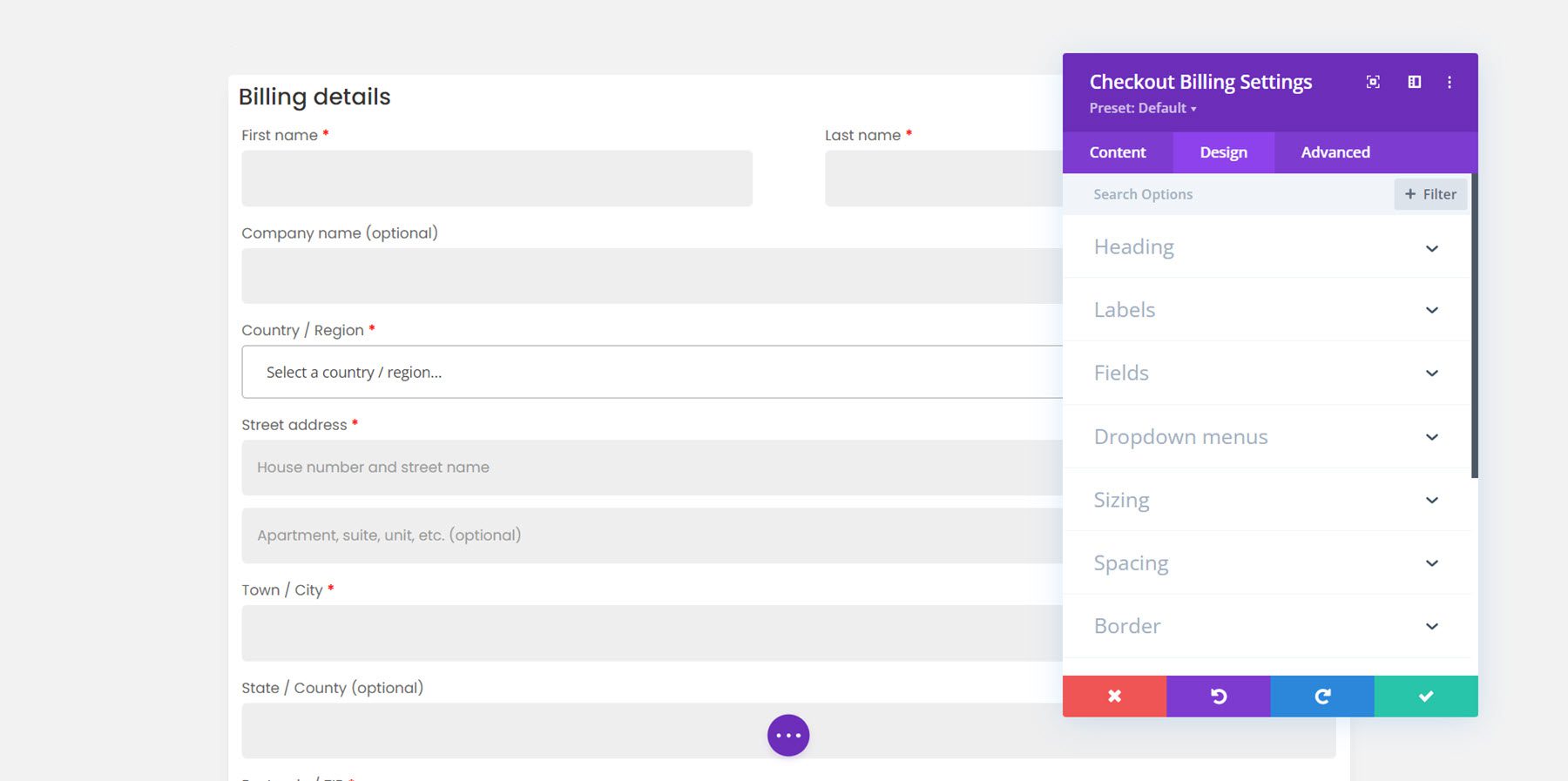Click the purple circular three-dots builder button
This screenshot has width=1568, height=781.
point(788,736)
